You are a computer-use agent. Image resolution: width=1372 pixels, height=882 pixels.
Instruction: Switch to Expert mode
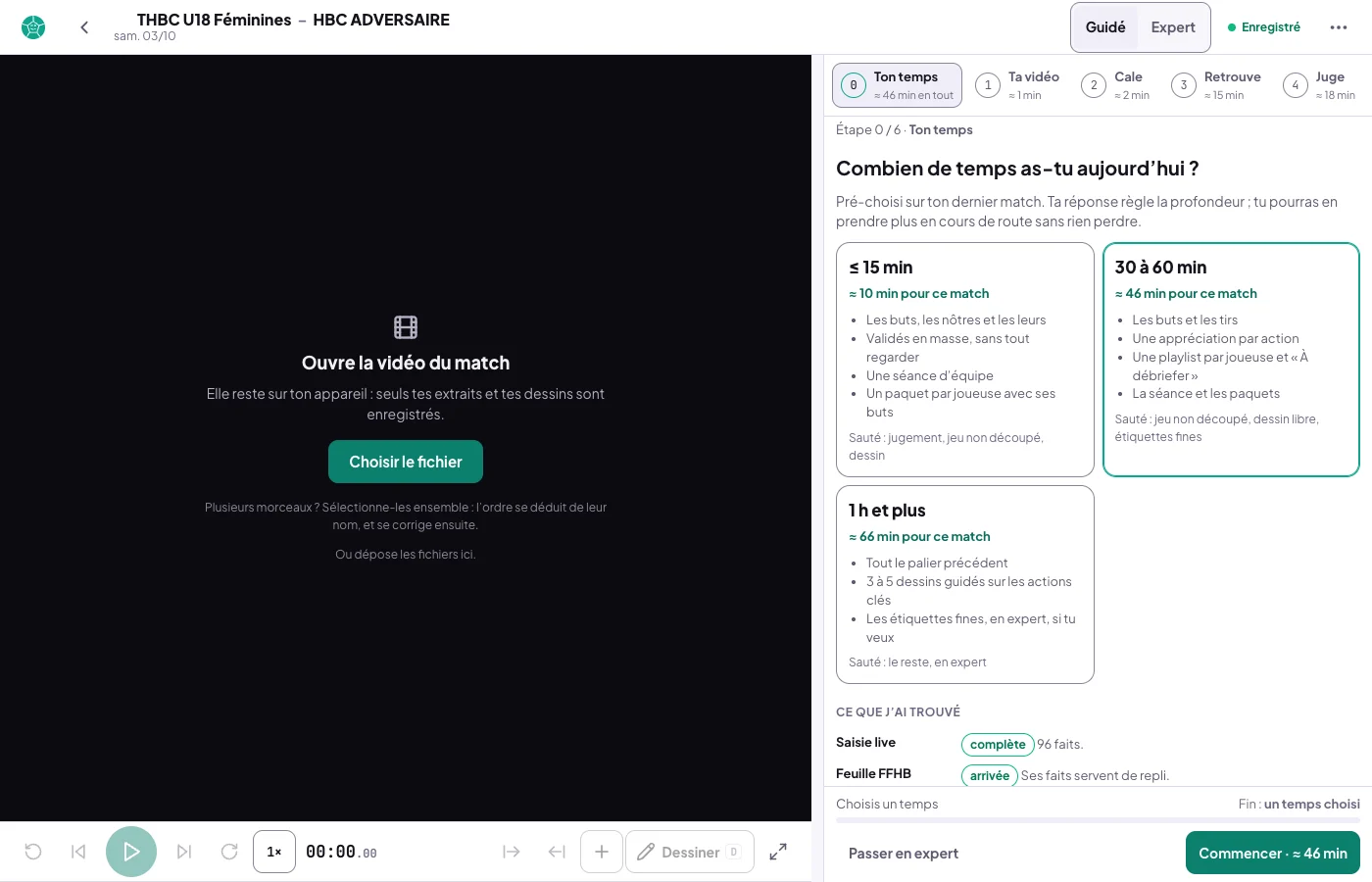(1173, 27)
